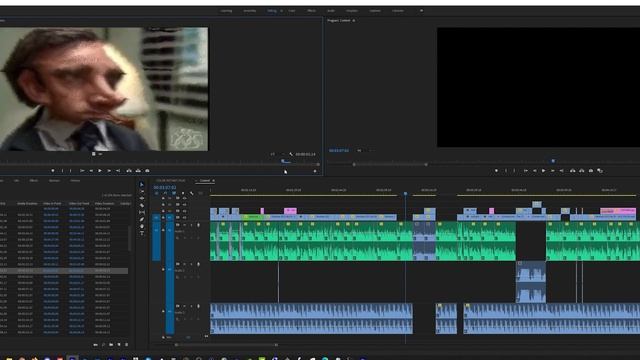Screen dimensions: 640x360
Task: Switch to the Effects workspace tab
Action: [x=311, y=11]
